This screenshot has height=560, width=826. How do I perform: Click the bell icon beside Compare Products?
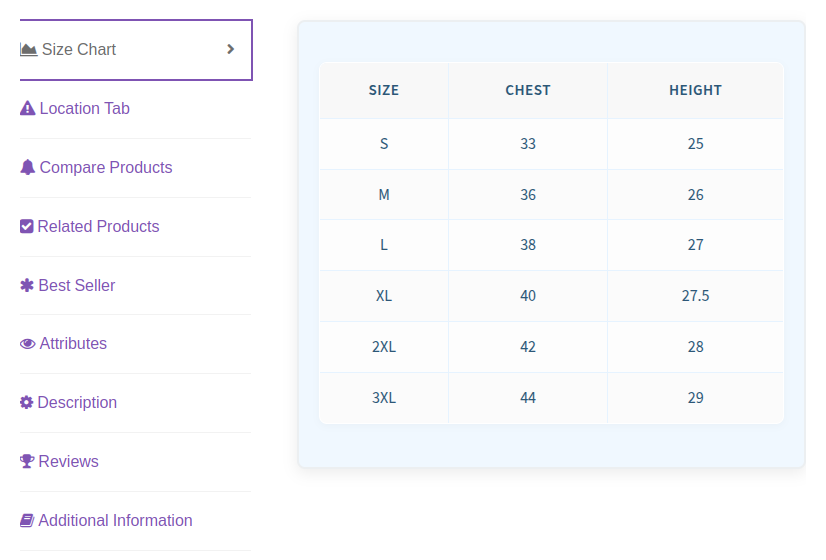click(x=27, y=167)
